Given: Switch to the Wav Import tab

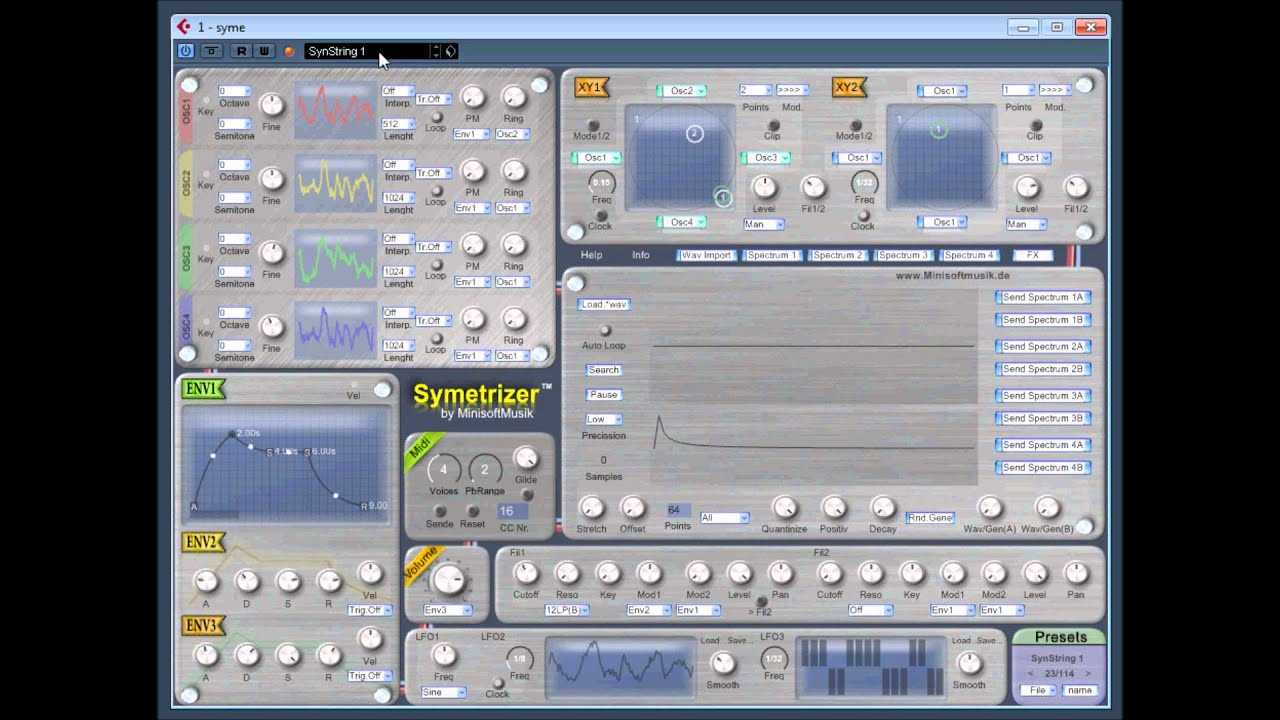Looking at the screenshot, I should pyautogui.click(x=706, y=255).
